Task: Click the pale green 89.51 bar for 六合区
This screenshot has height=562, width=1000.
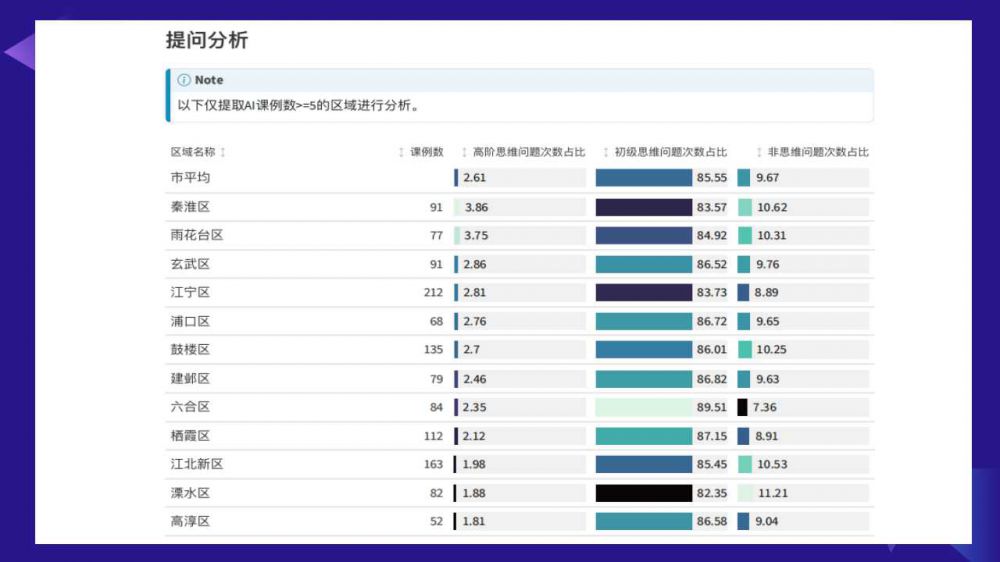Action: [x=643, y=407]
